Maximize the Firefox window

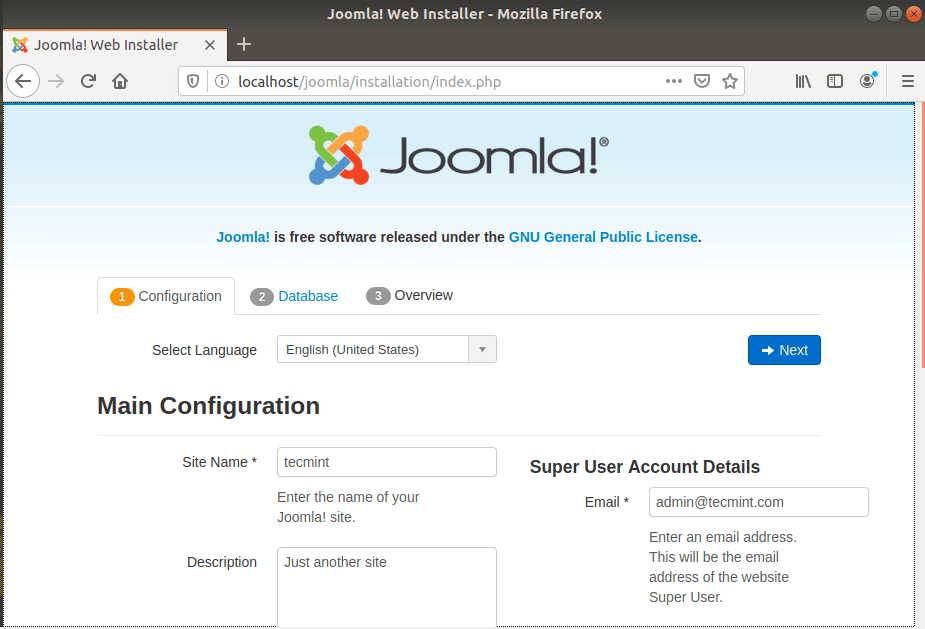pyautogui.click(x=894, y=14)
